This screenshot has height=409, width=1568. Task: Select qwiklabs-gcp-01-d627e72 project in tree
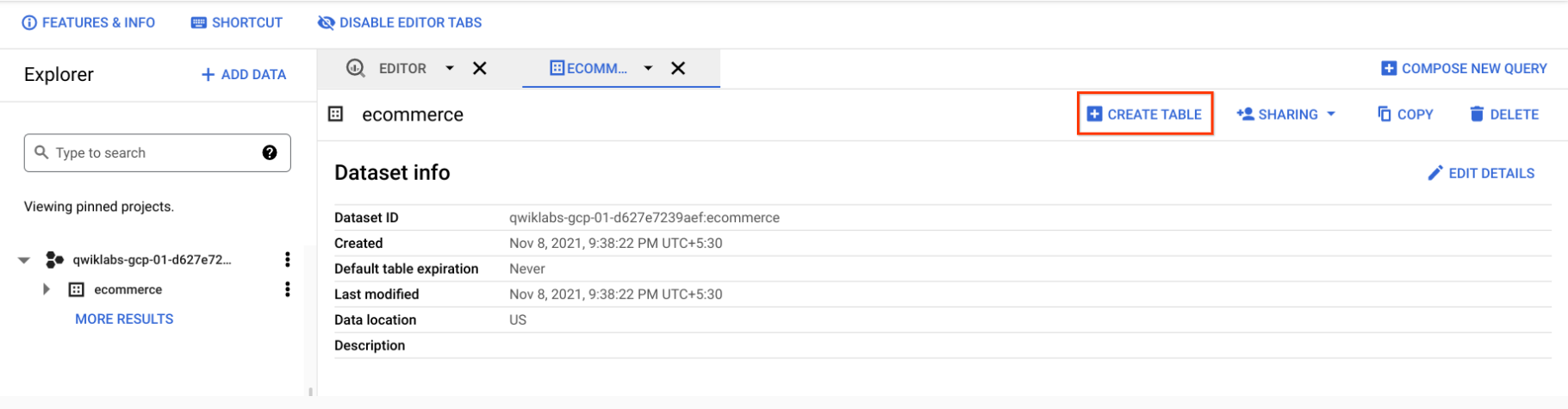click(x=152, y=259)
